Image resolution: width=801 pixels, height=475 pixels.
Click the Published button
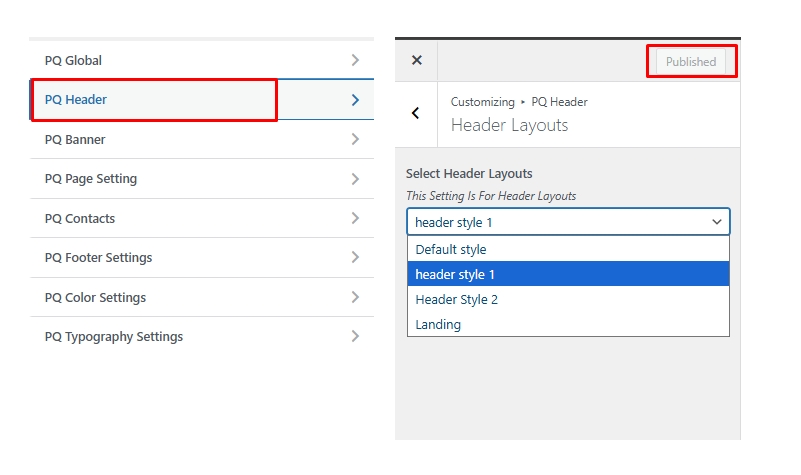point(691,62)
